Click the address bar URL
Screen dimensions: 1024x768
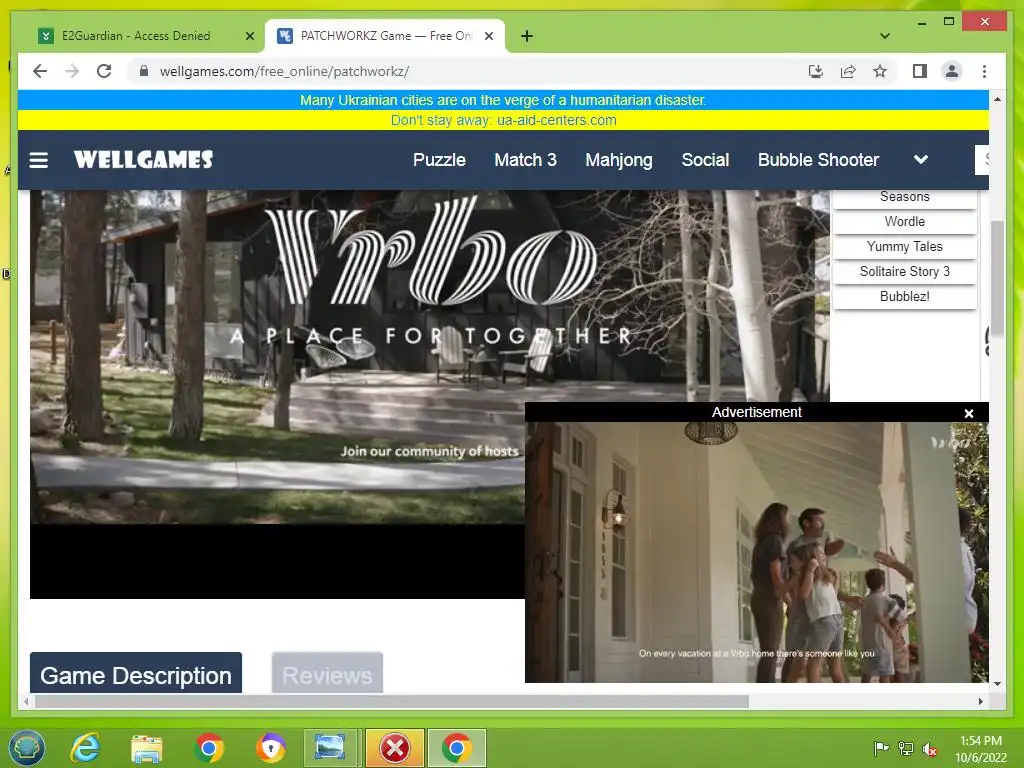tap(284, 71)
